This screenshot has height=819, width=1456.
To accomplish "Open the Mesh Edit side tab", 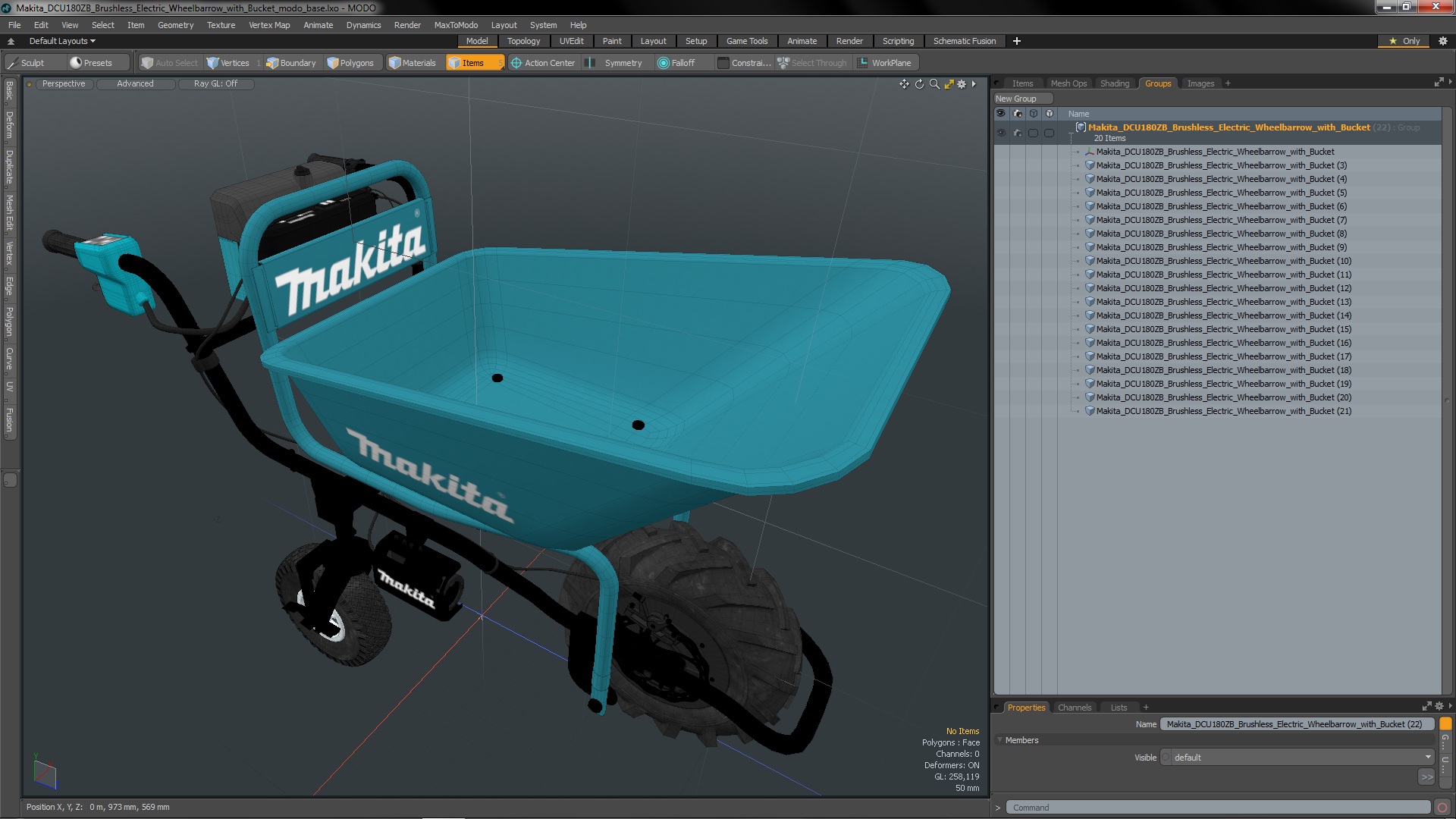I will [x=9, y=212].
